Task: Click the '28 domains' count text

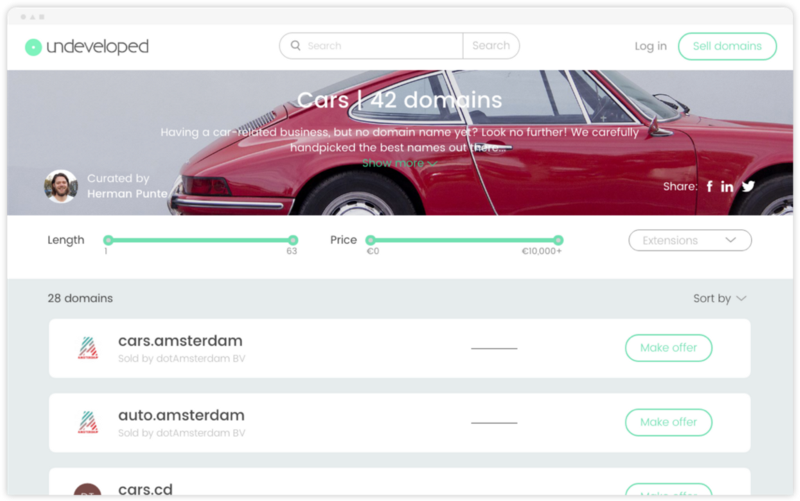Action: click(x=80, y=298)
